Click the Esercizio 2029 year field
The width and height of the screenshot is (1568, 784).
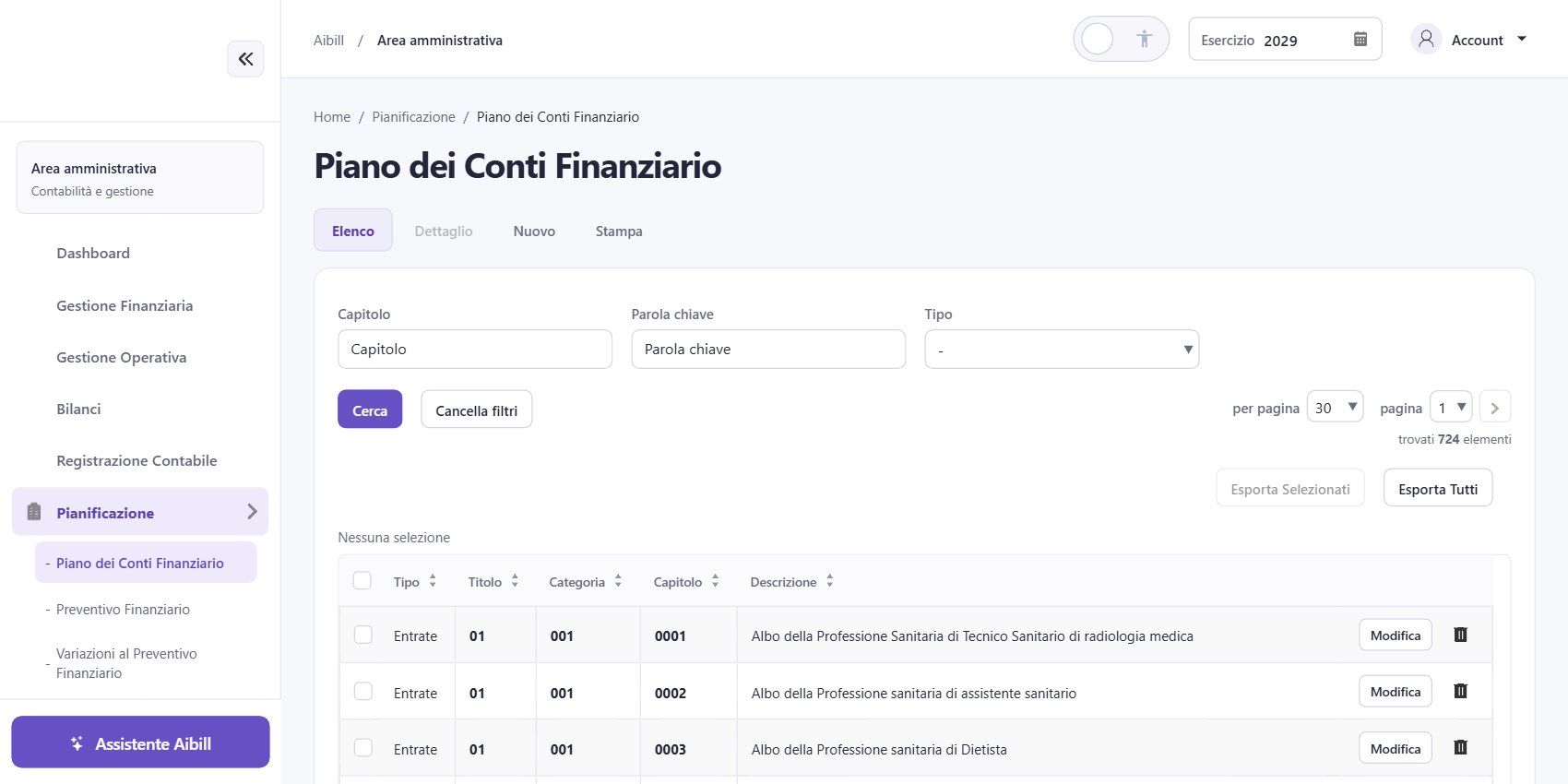[x=1285, y=40]
